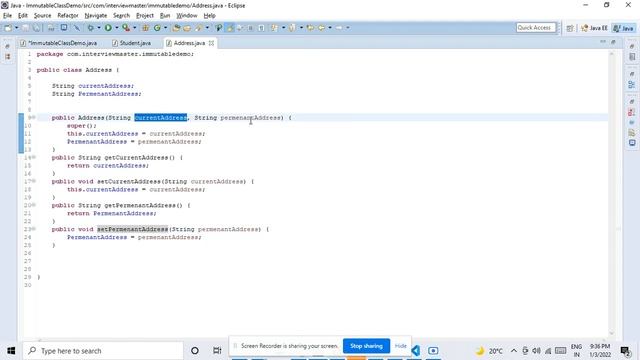Open the Project menu
This screenshot has width=640, height=360.
(x=144, y=16)
